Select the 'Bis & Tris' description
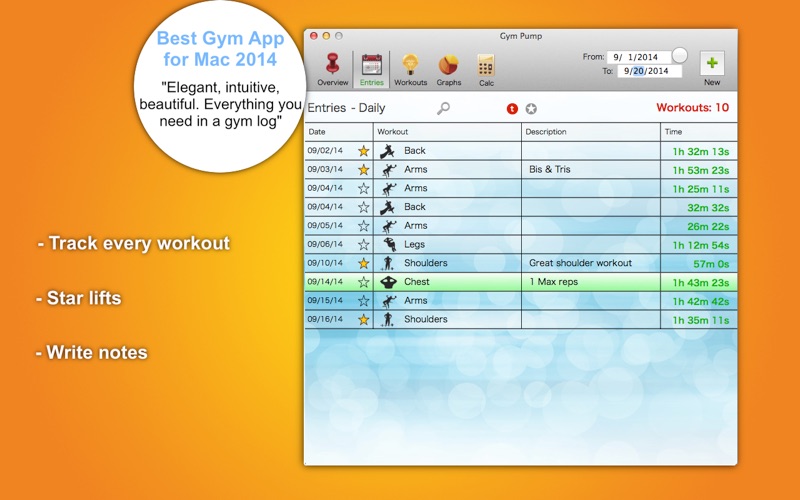Image resolution: width=800 pixels, height=500 pixels. tap(549, 169)
